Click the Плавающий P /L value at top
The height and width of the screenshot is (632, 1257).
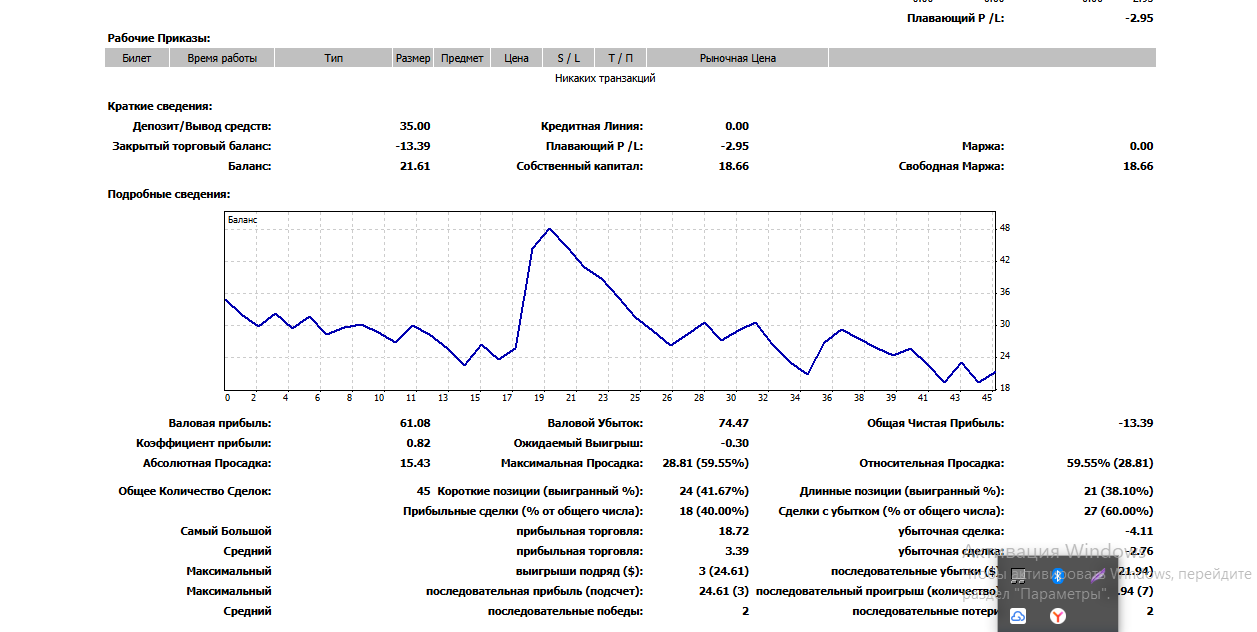[x=1139, y=18]
